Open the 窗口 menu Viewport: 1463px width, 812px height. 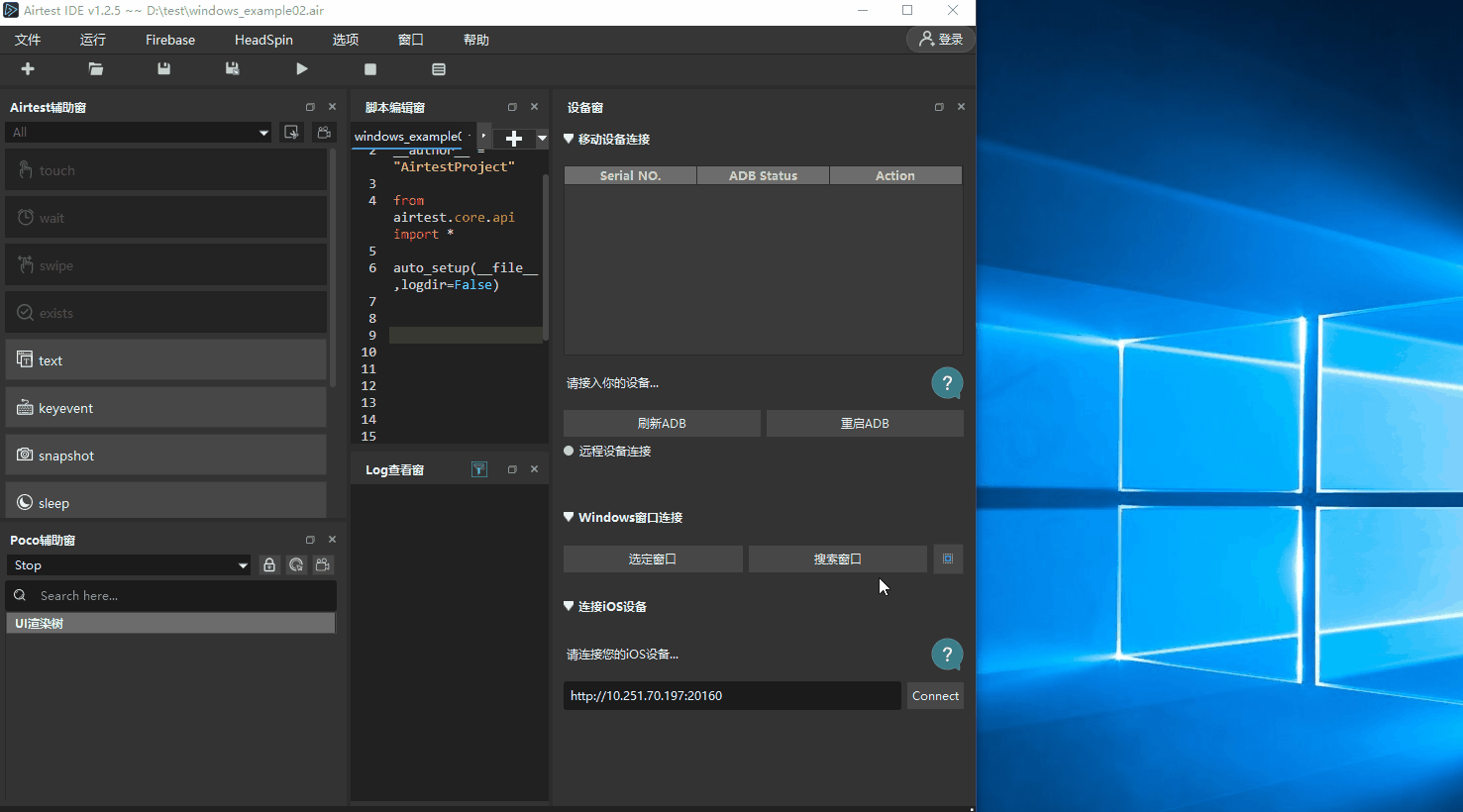[x=411, y=40]
